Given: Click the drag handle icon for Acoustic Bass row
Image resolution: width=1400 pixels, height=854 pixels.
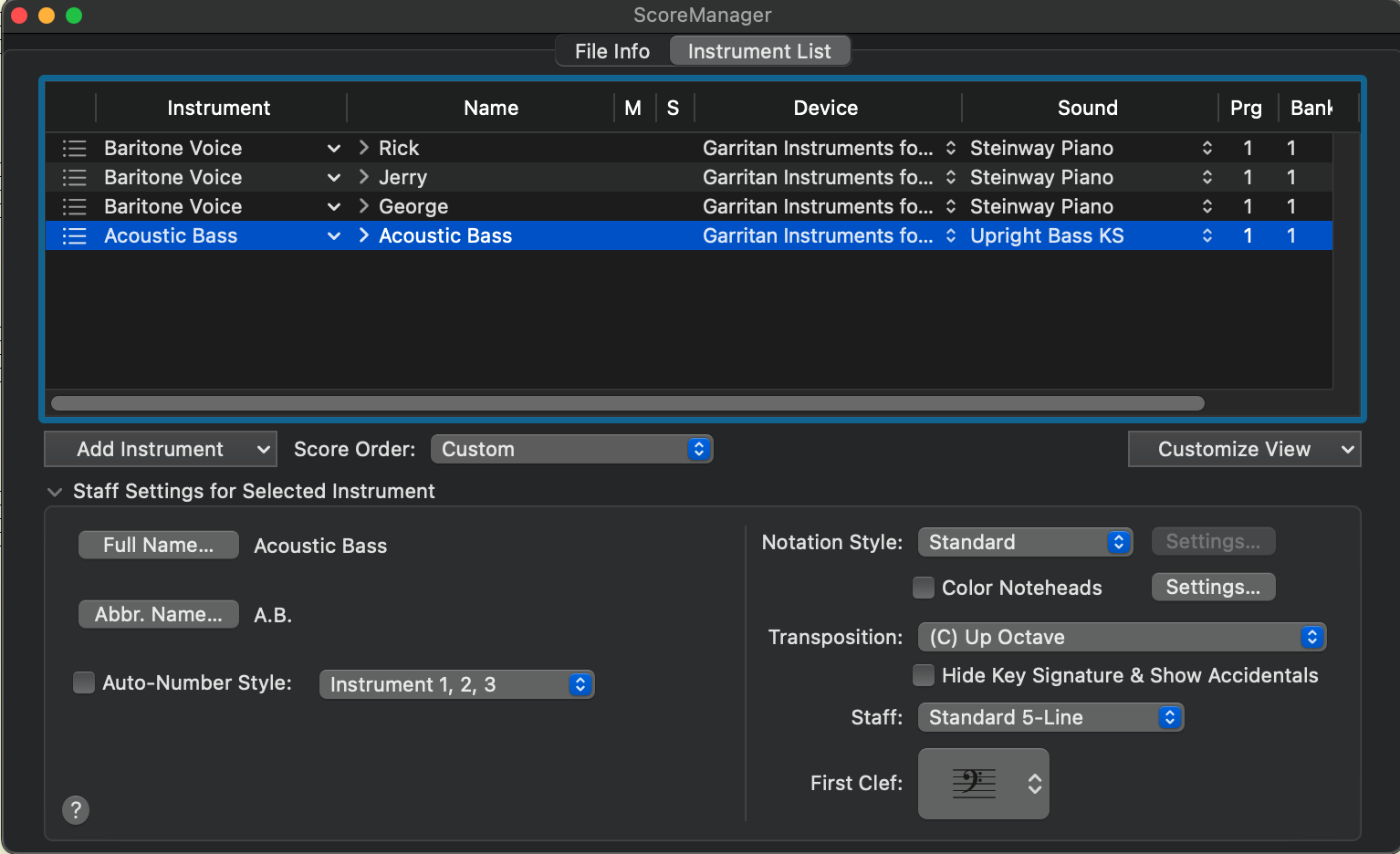Looking at the screenshot, I should tap(74, 236).
